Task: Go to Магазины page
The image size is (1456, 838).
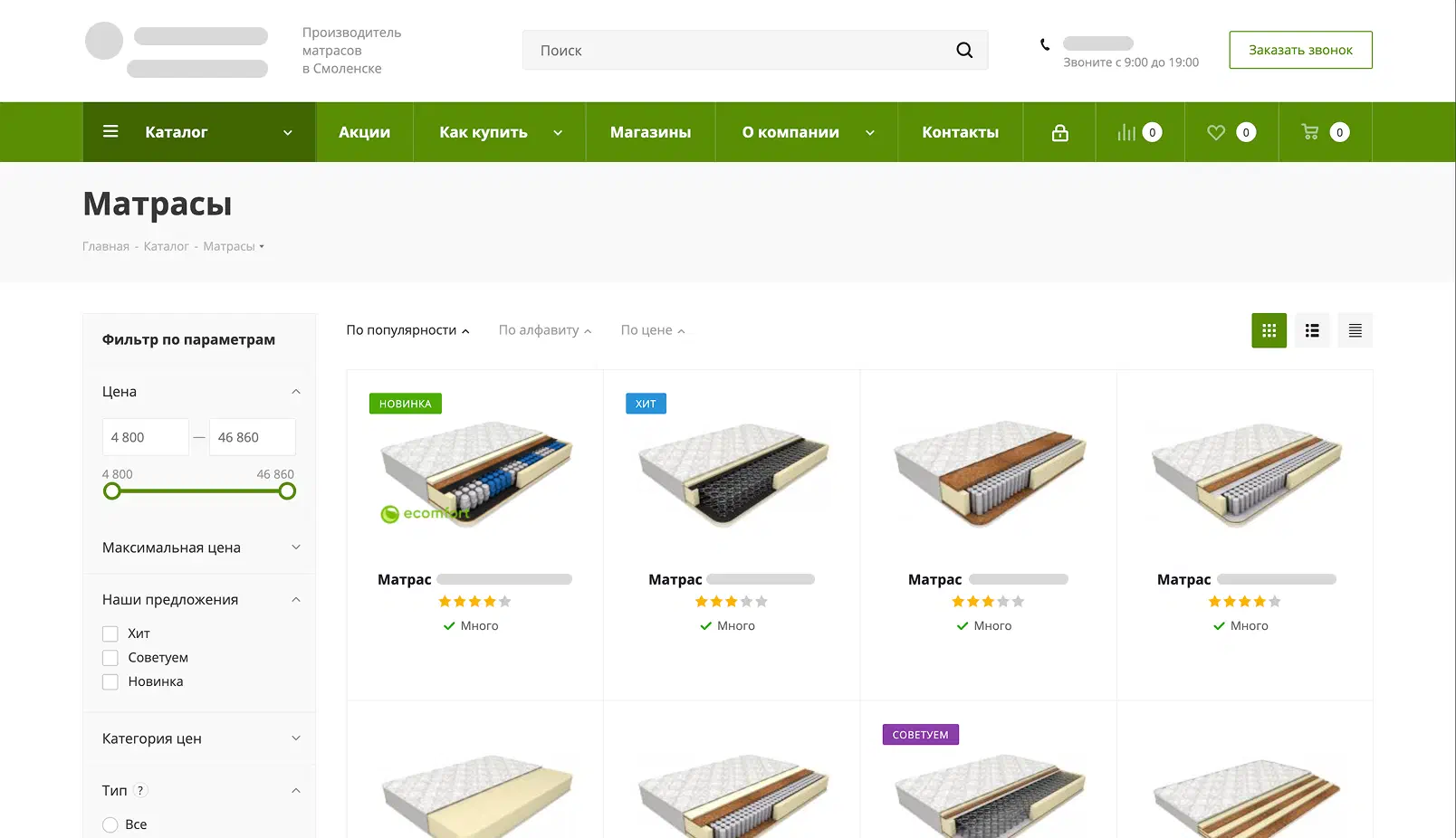Action: [x=650, y=132]
